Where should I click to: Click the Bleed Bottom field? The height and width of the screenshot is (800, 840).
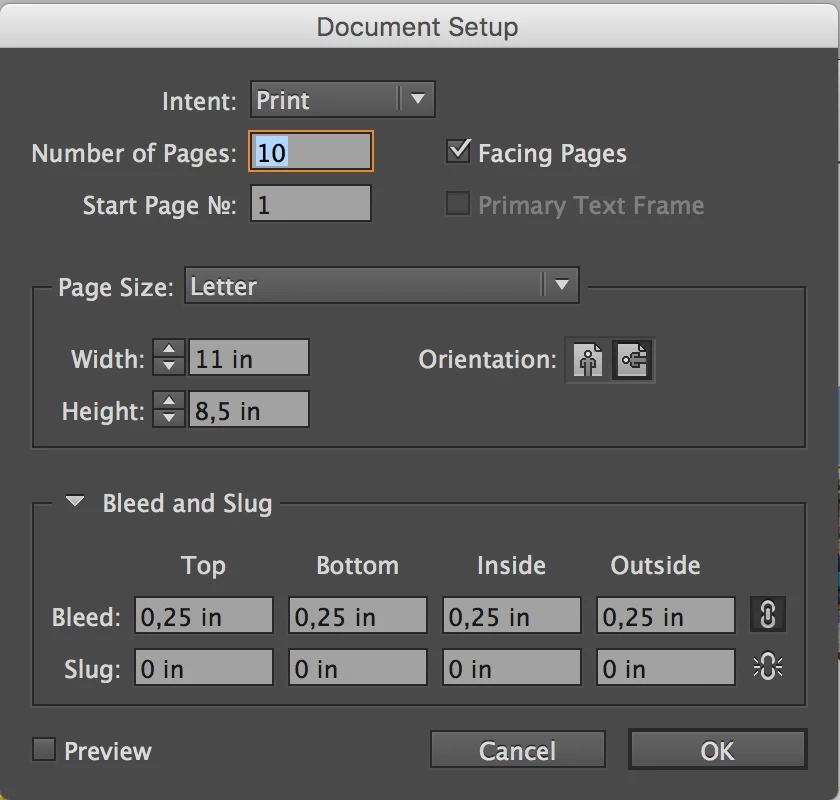click(x=357, y=615)
